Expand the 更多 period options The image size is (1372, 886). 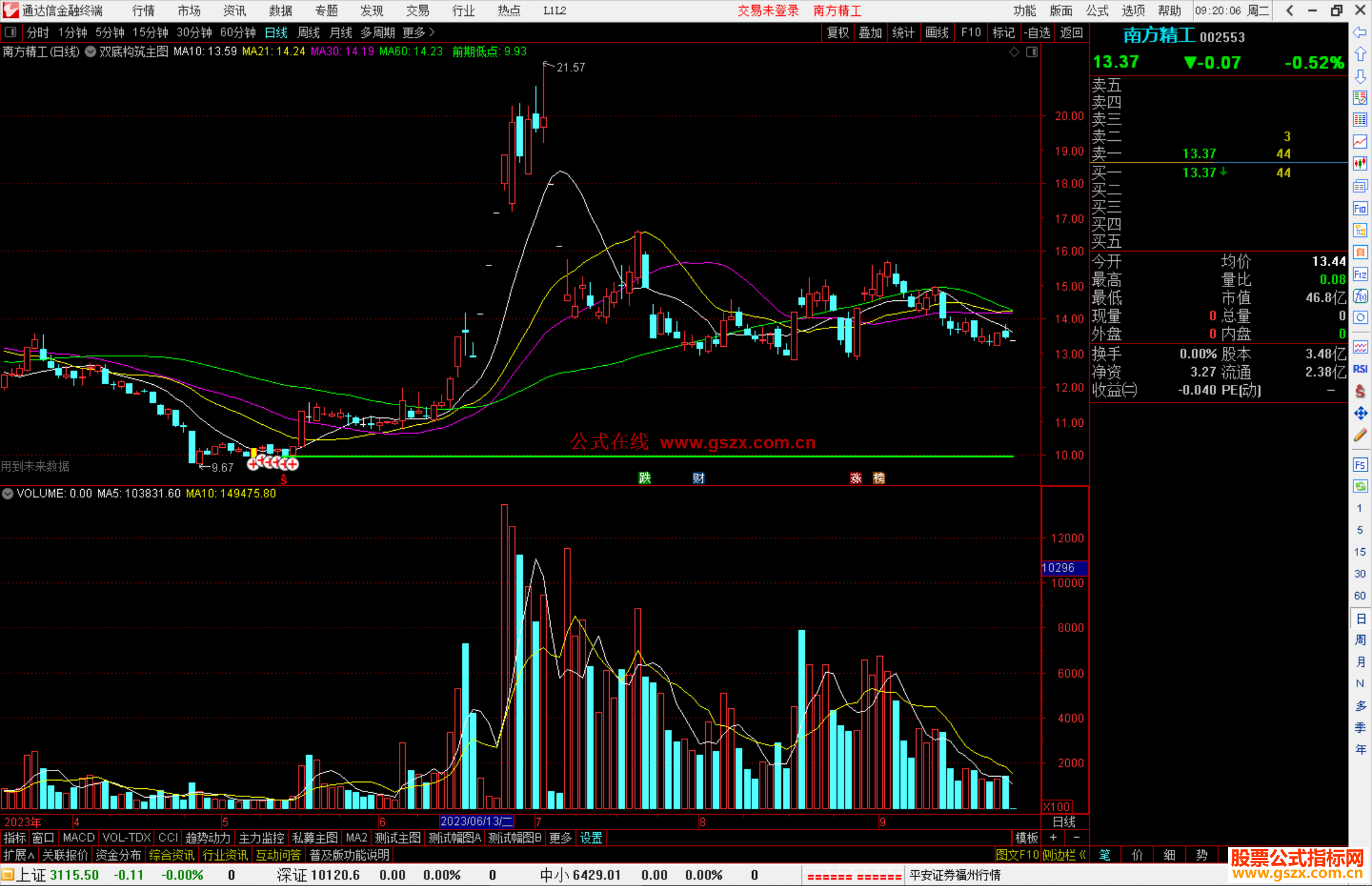point(418,32)
